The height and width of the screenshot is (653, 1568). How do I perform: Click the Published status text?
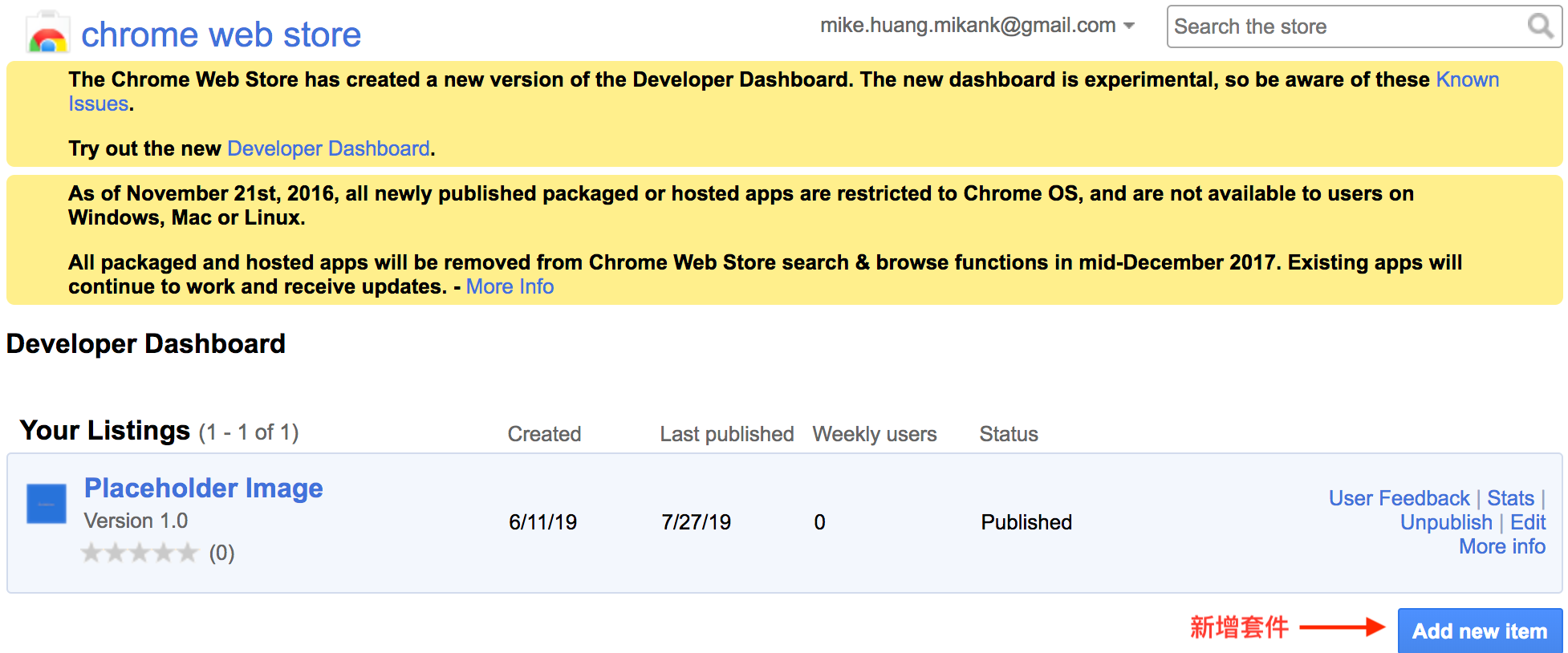1026,522
